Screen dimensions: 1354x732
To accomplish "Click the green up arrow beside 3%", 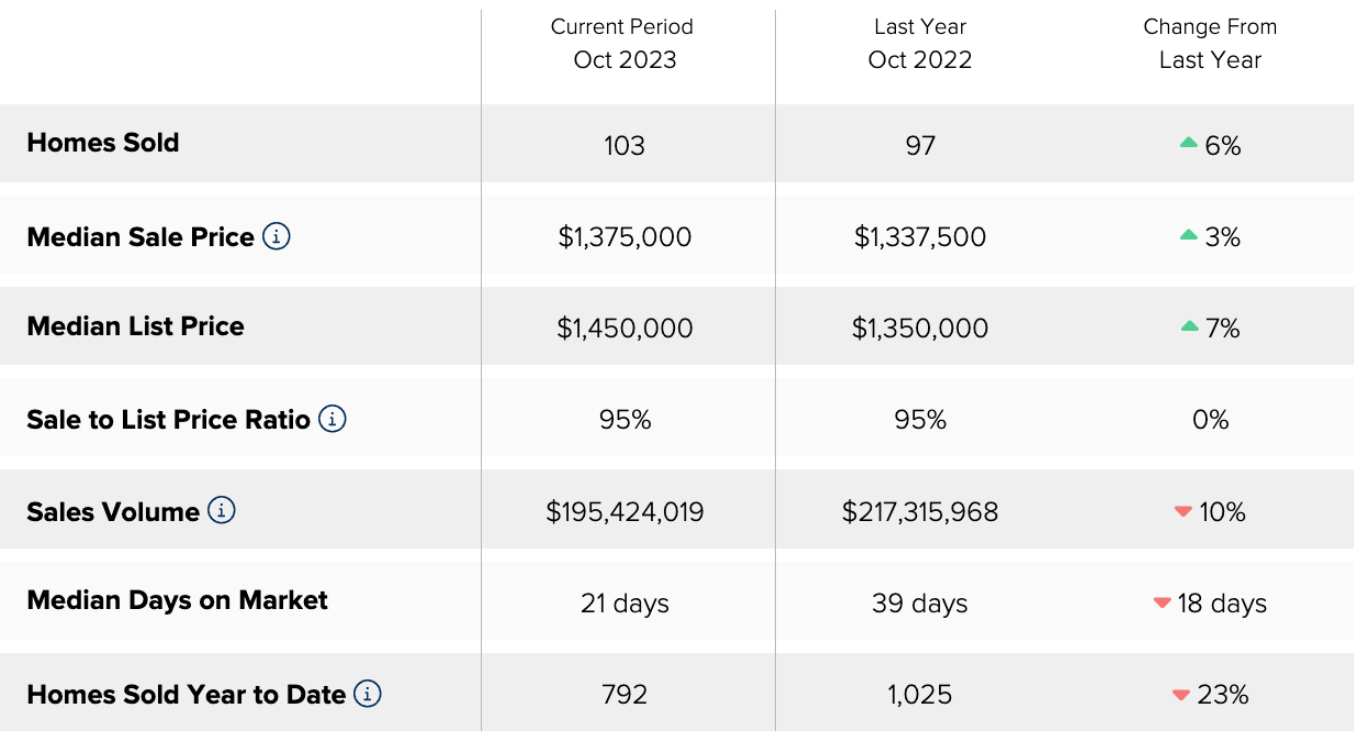I will point(1188,235).
